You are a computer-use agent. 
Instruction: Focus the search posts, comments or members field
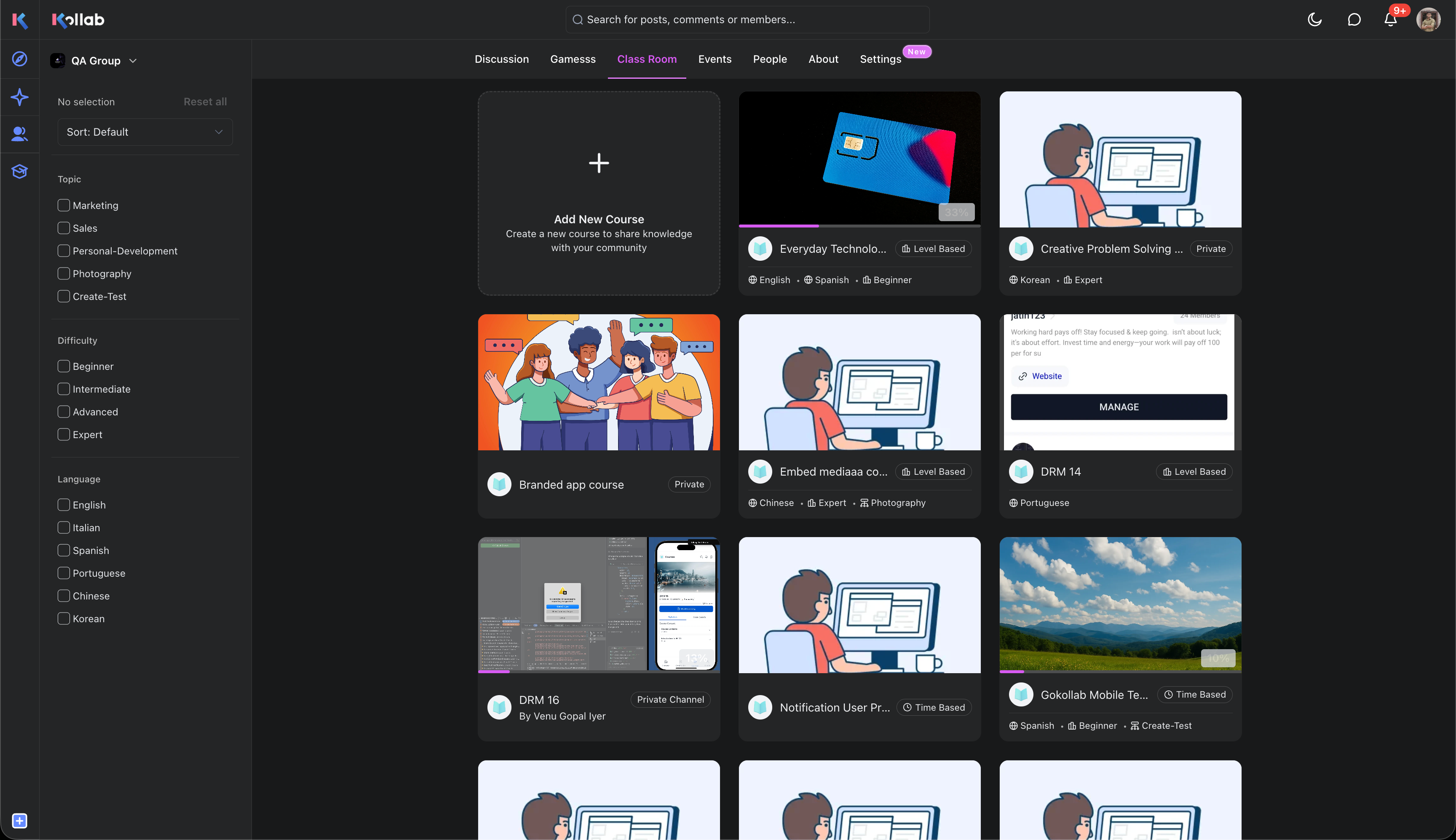(x=747, y=20)
